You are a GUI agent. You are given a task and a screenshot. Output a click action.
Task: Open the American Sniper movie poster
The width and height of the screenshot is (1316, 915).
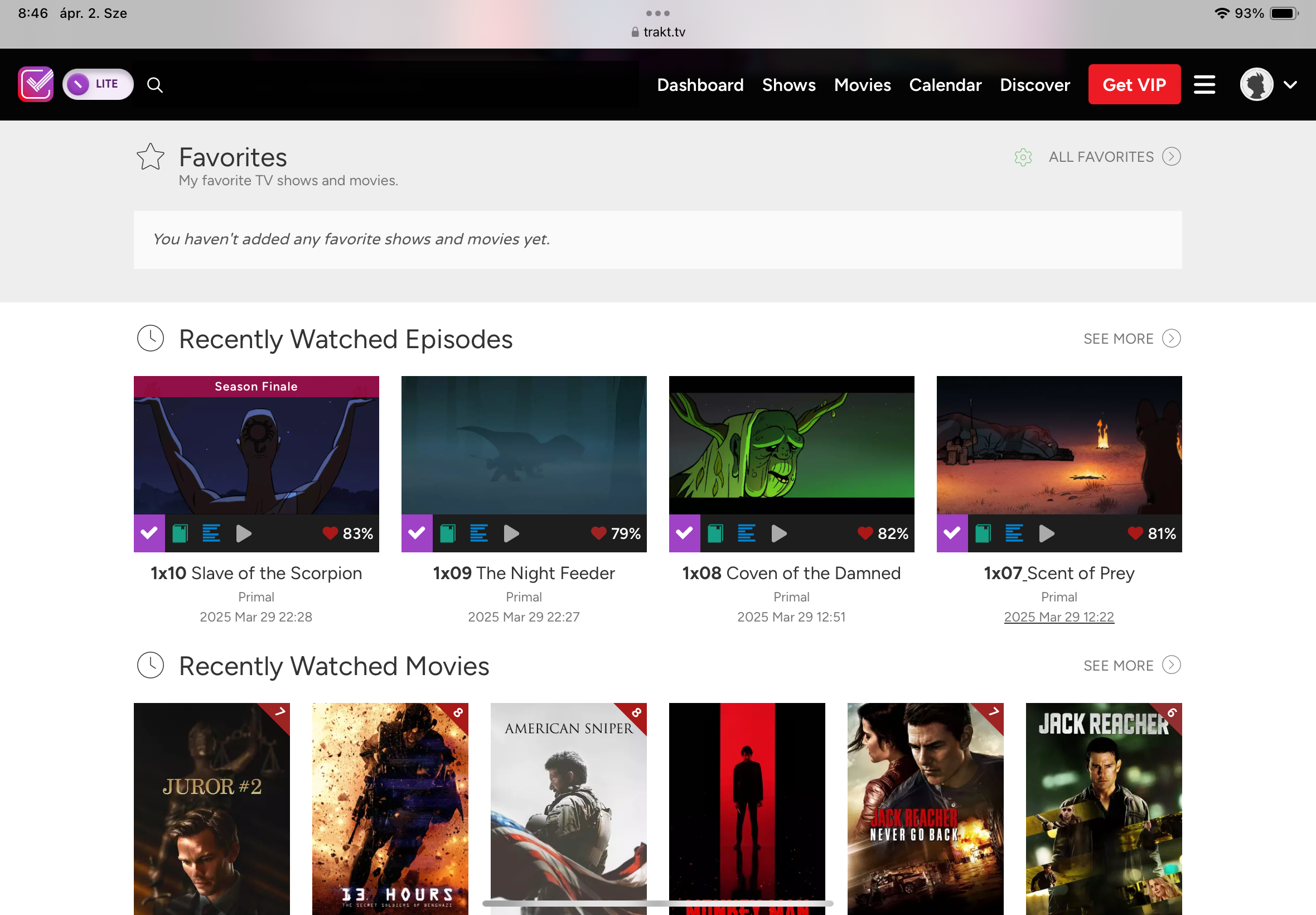[568, 803]
